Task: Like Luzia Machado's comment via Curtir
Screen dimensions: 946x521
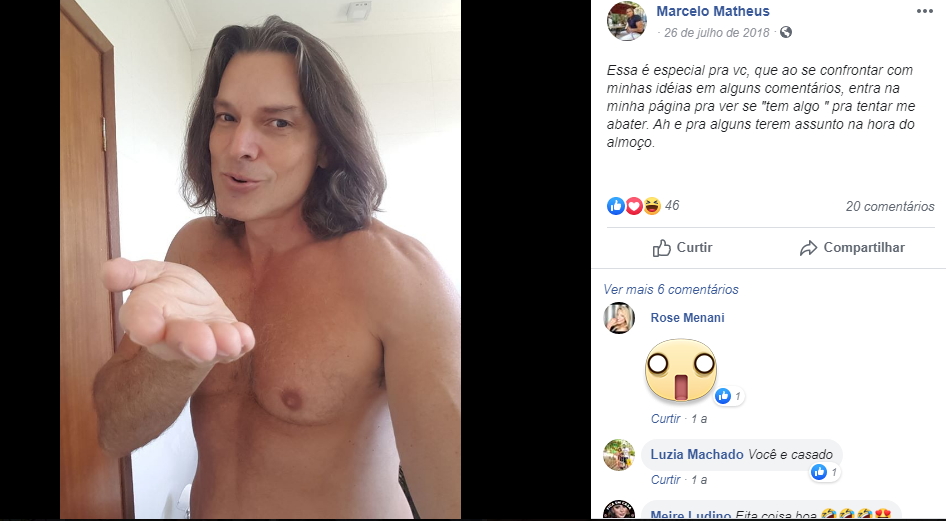Action: tap(665, 480)
